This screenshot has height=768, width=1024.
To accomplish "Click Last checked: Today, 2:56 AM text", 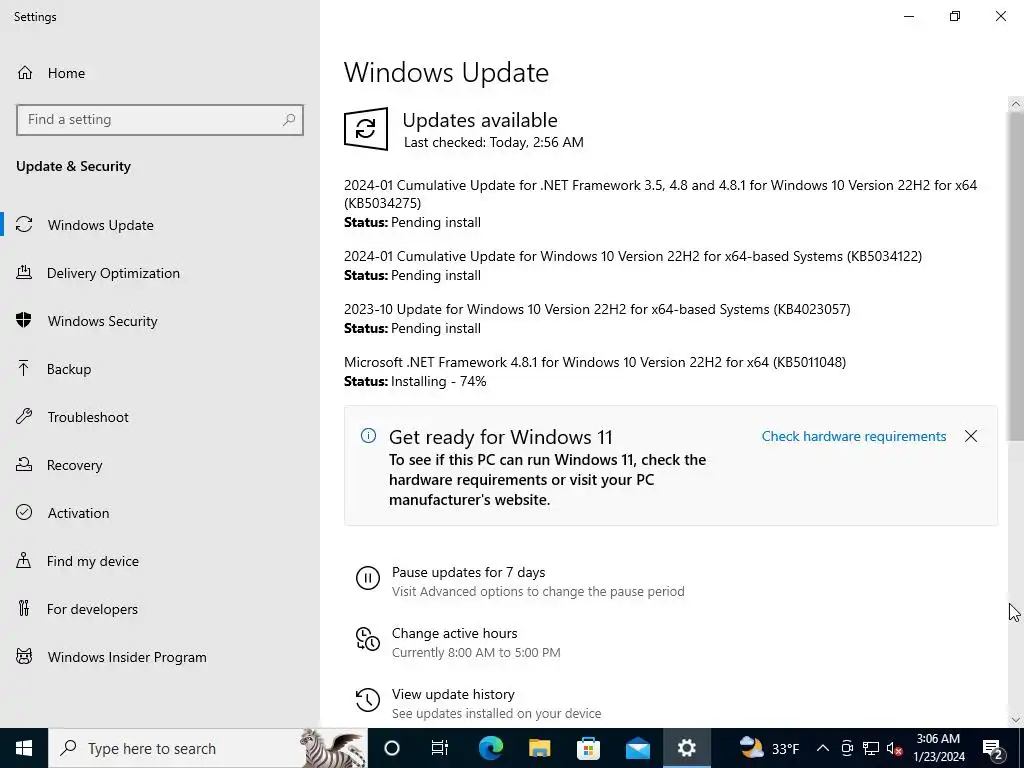I will click(x=494, y=142).
